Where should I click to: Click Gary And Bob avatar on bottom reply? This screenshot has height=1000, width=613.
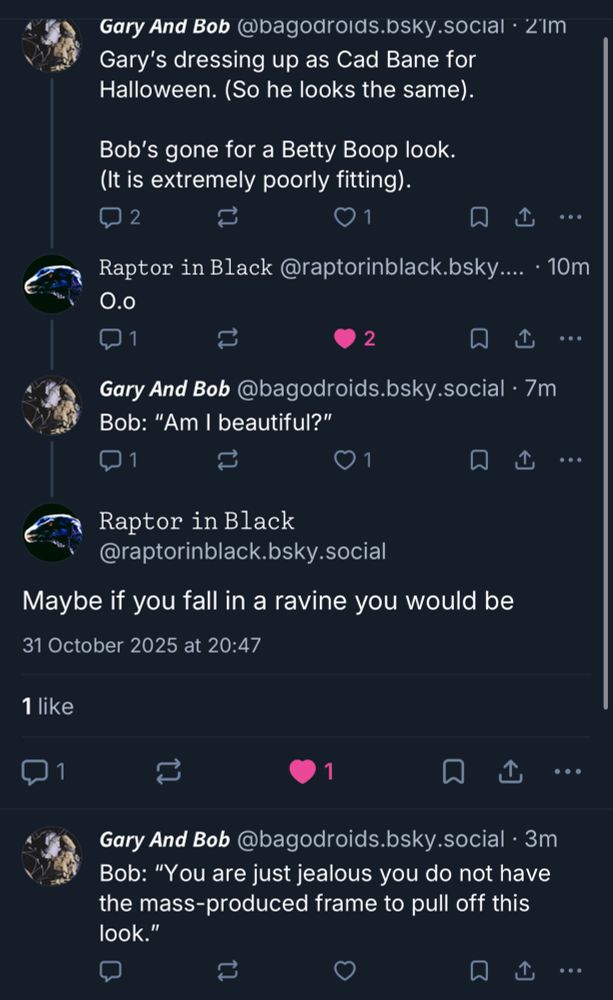tap(52, 856)
